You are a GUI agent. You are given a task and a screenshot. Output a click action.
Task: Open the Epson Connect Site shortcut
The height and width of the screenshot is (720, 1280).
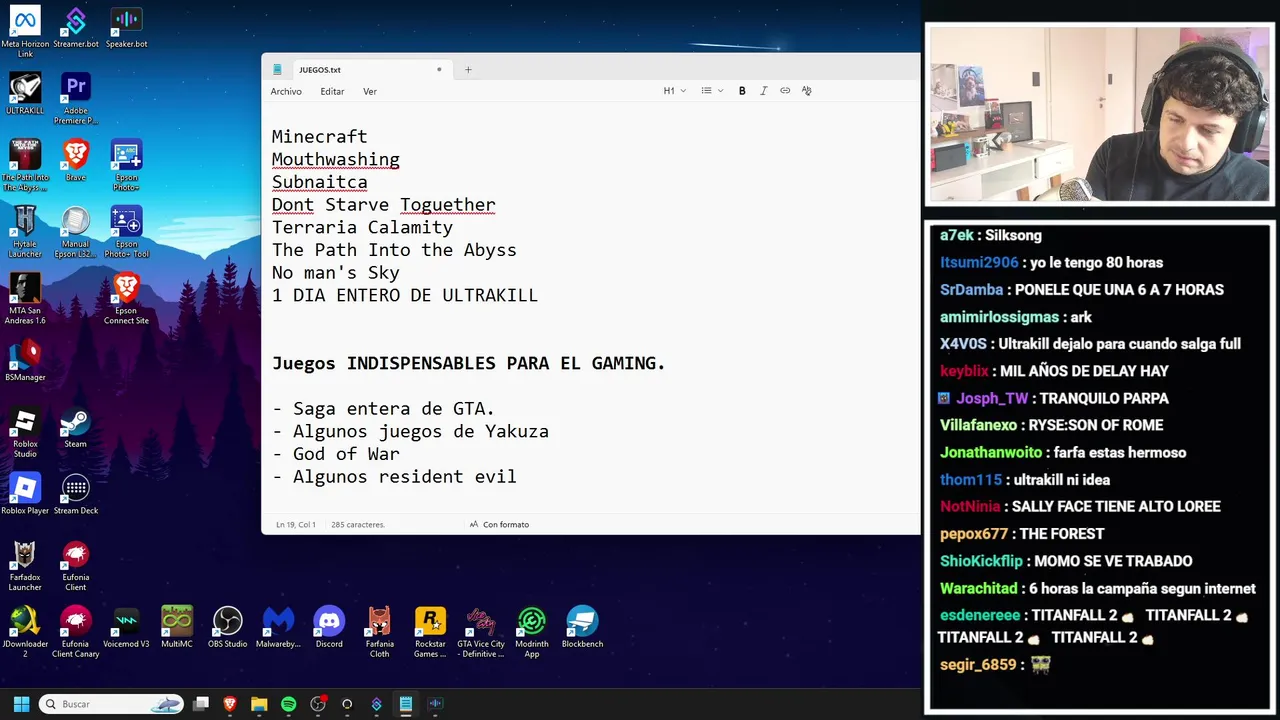(126, 298)
